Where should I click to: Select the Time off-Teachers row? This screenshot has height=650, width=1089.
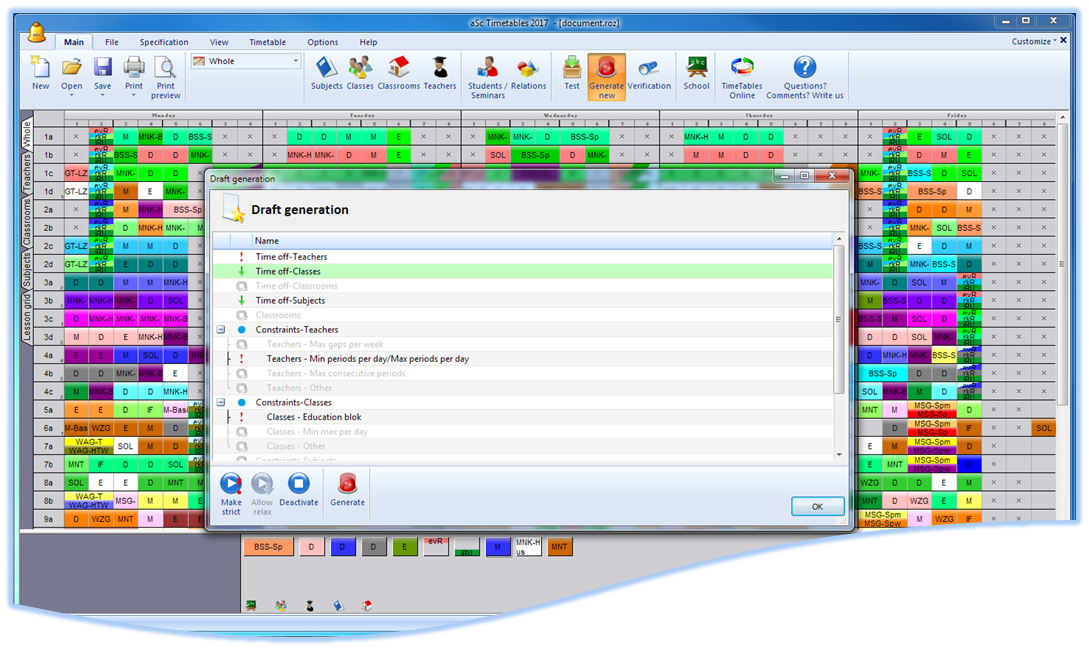click(x=291, y=257)
